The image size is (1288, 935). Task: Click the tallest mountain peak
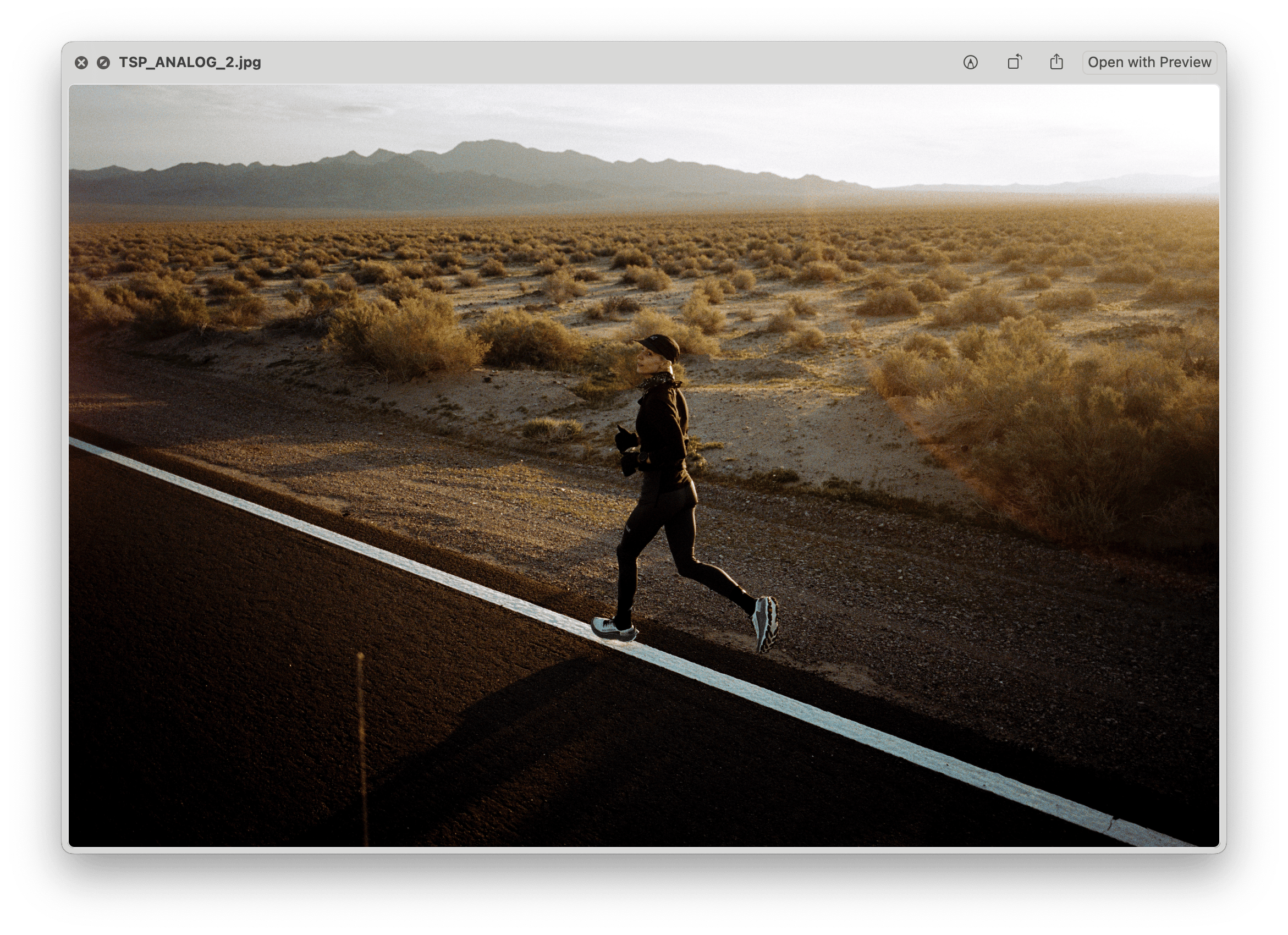pyautogui.click(x=493, y=143)
